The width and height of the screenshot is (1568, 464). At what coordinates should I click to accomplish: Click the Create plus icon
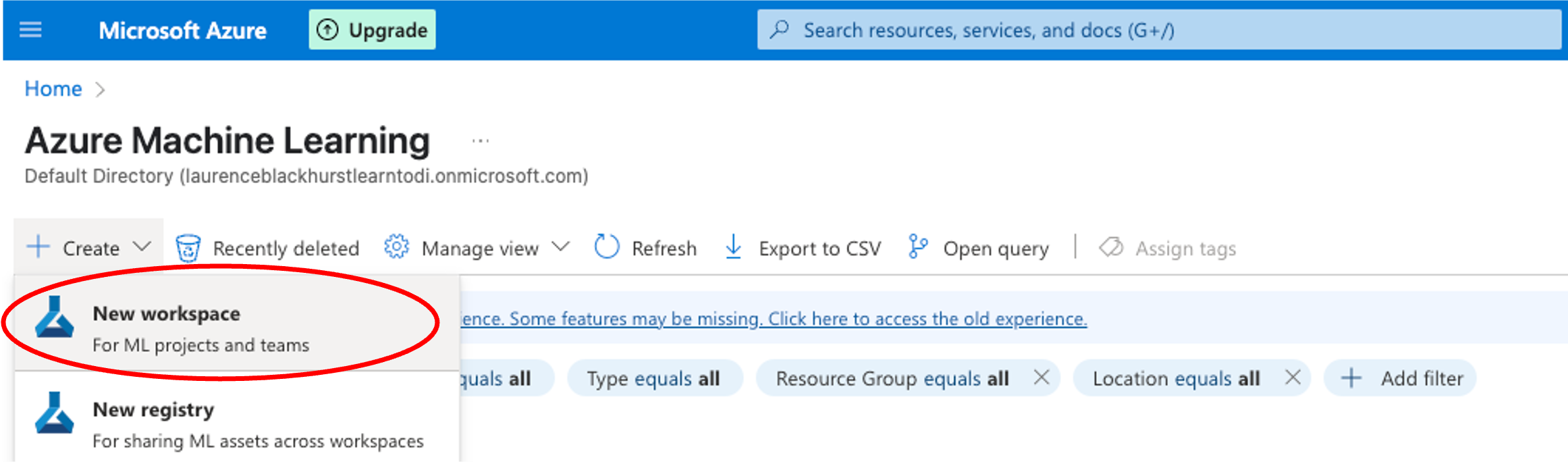[x=38, y=247]
